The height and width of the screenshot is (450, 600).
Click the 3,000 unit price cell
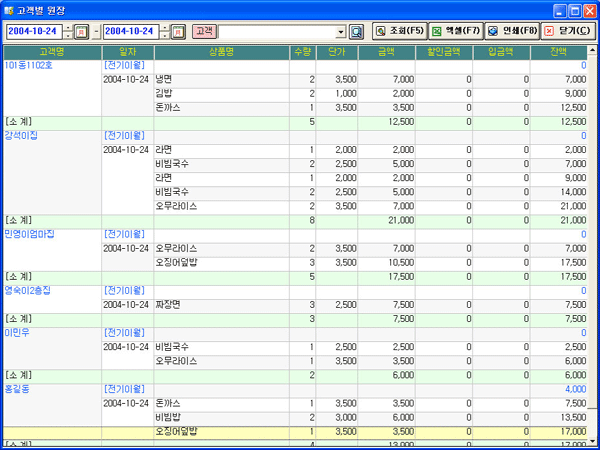pos(337,417)
